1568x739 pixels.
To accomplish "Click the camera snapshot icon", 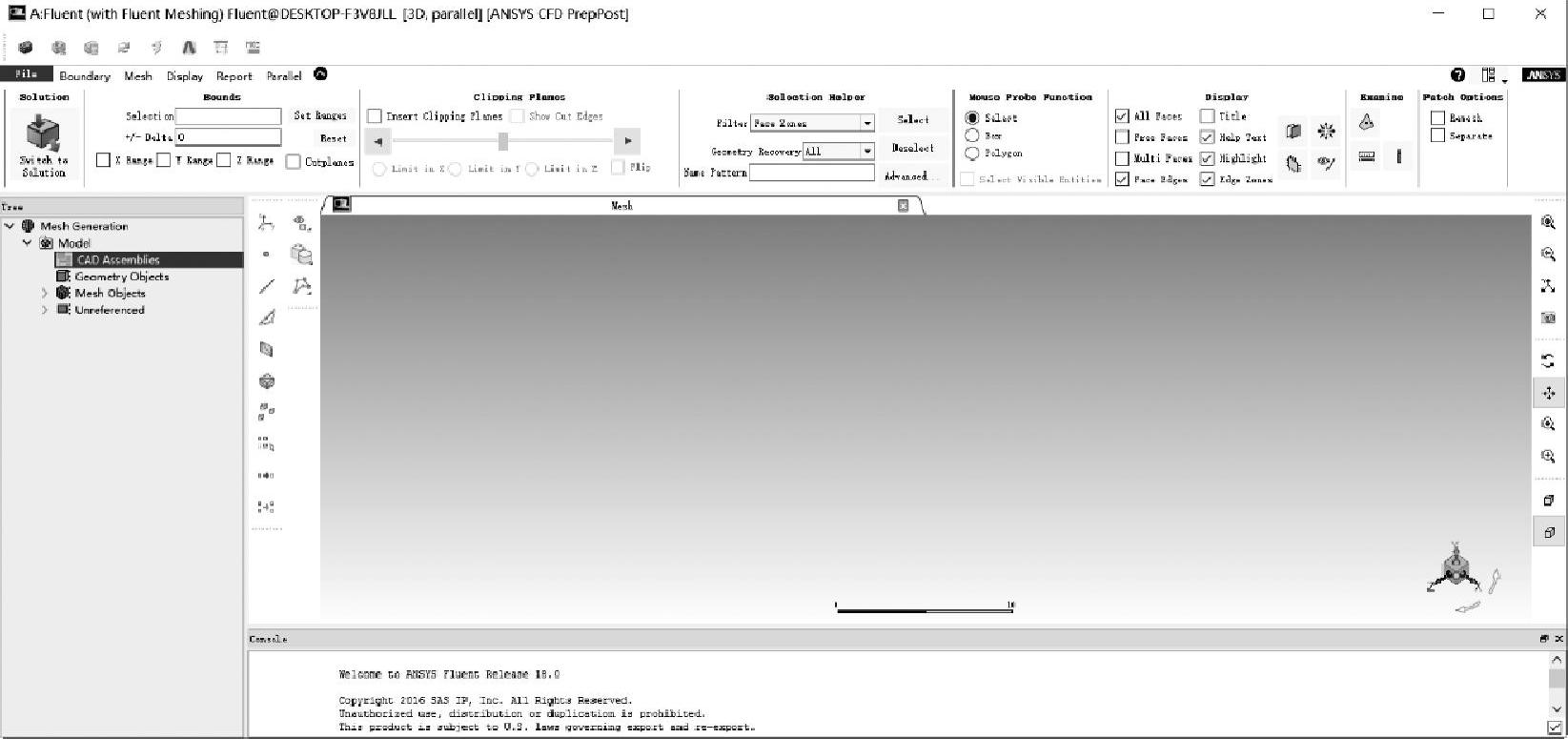I will (x=1548, y=318).
